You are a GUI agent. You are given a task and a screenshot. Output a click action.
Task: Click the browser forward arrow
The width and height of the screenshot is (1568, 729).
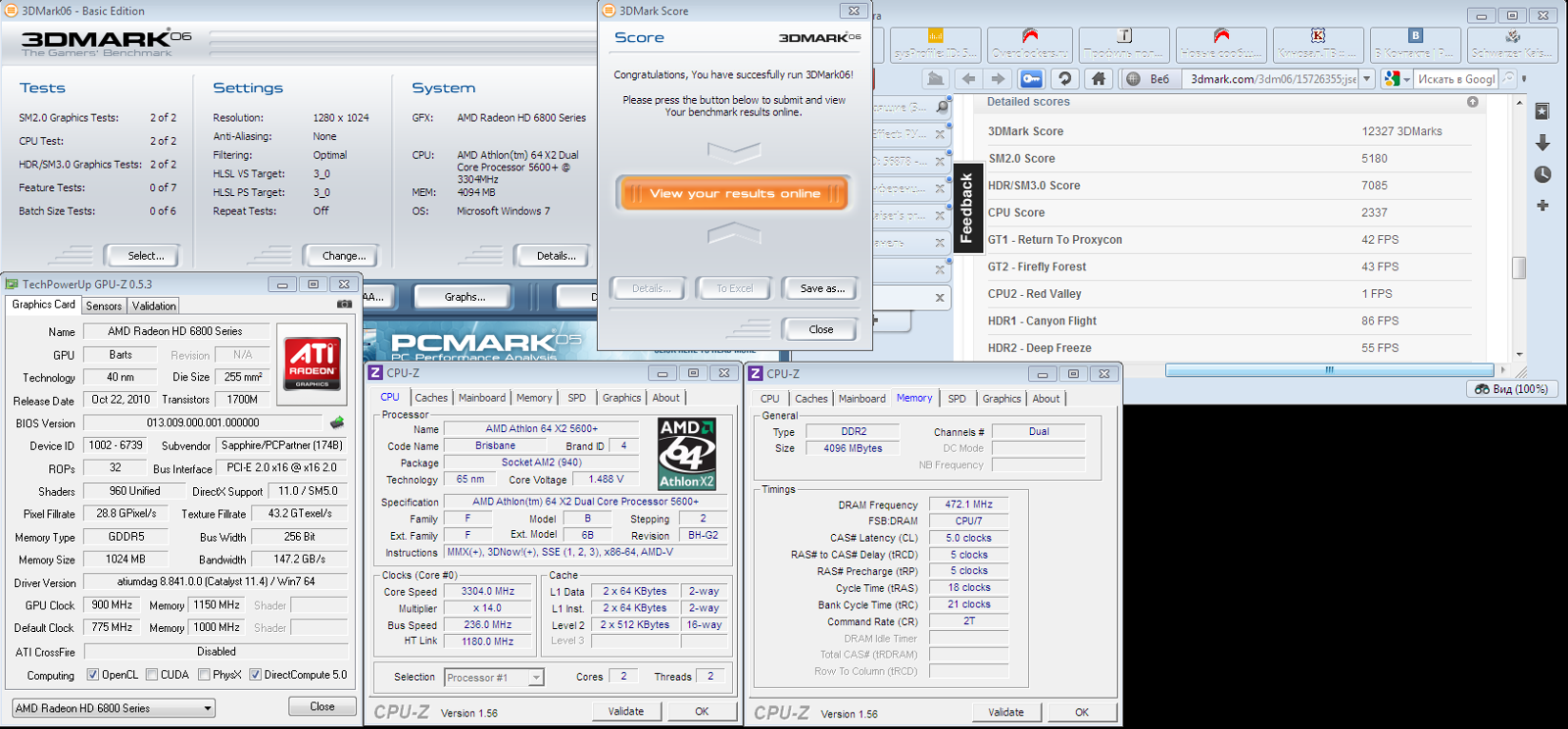pos(998,78)
